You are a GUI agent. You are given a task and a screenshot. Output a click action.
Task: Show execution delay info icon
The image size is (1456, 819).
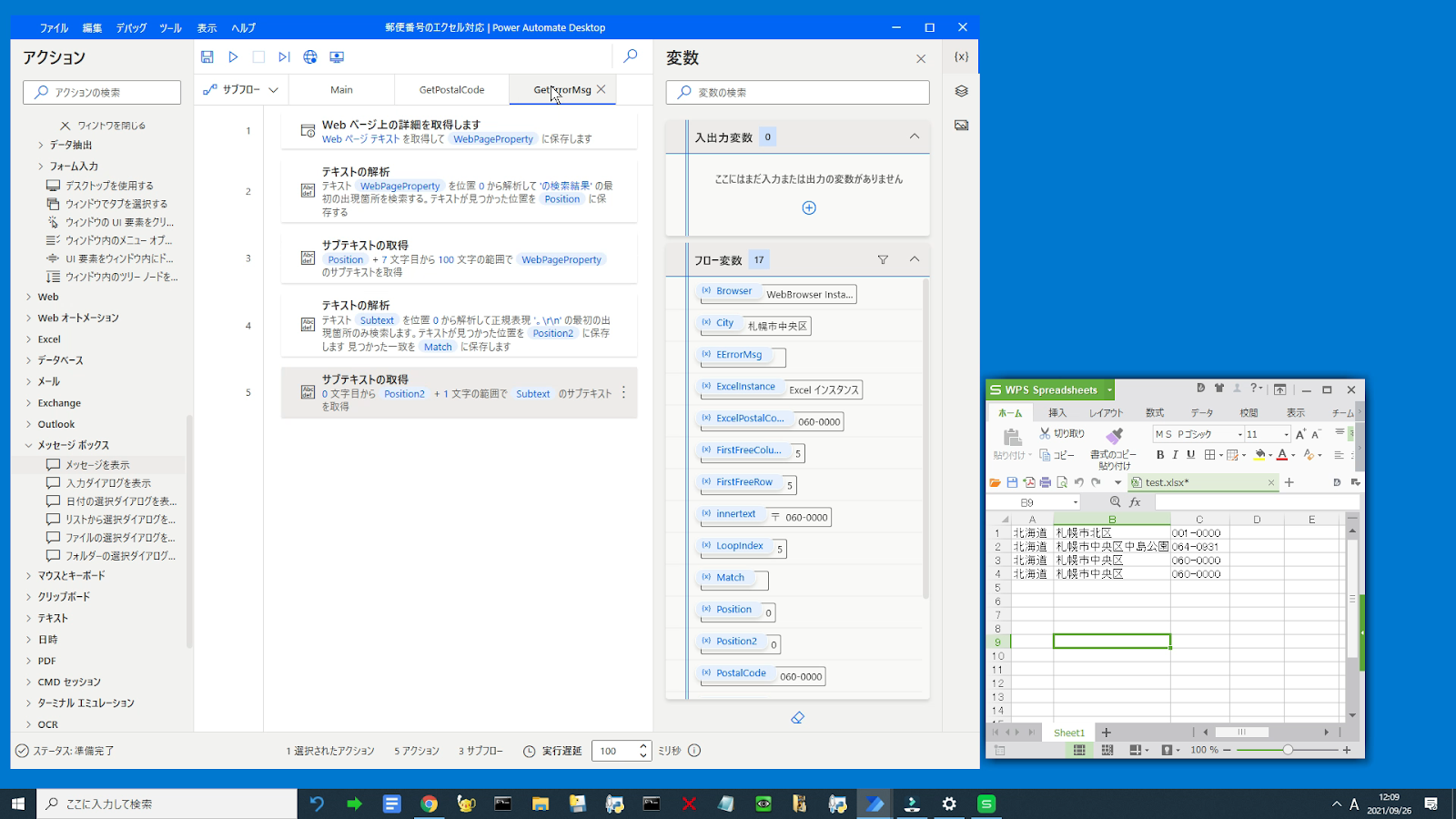(694, 751)
